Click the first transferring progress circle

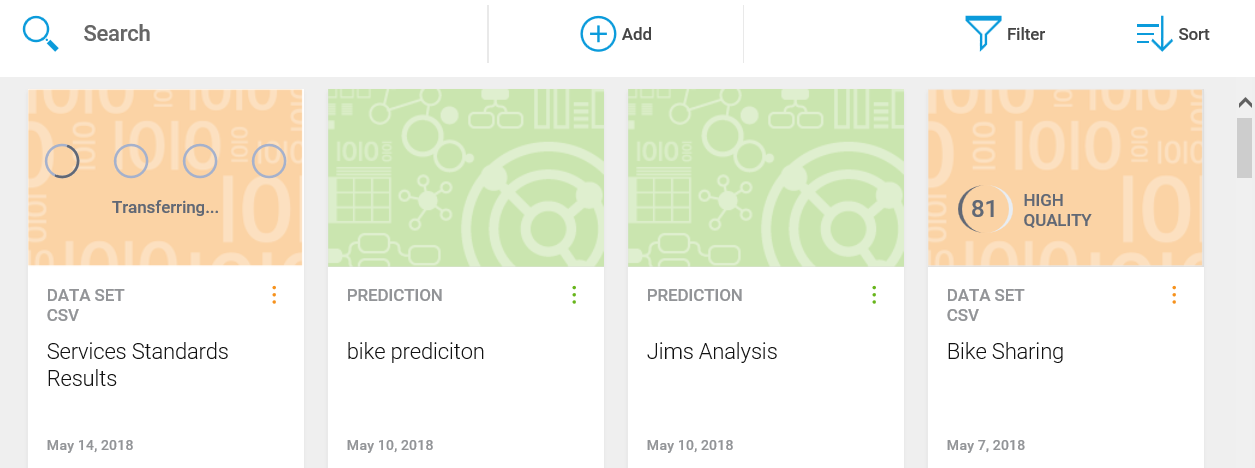click(x=63, y=161)
